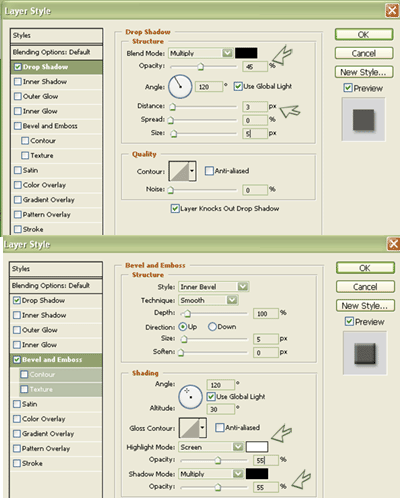Open the Gloss Contour thumbnail
400x500 pixels.
(x=193, y=428)
